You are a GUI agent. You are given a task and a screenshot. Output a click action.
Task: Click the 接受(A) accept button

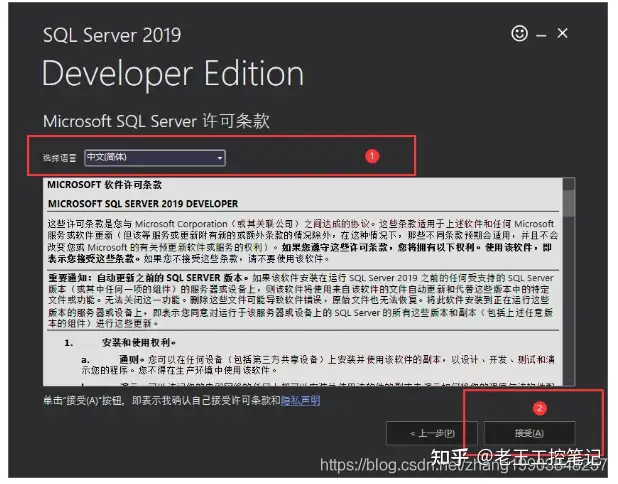pos(529,433)
